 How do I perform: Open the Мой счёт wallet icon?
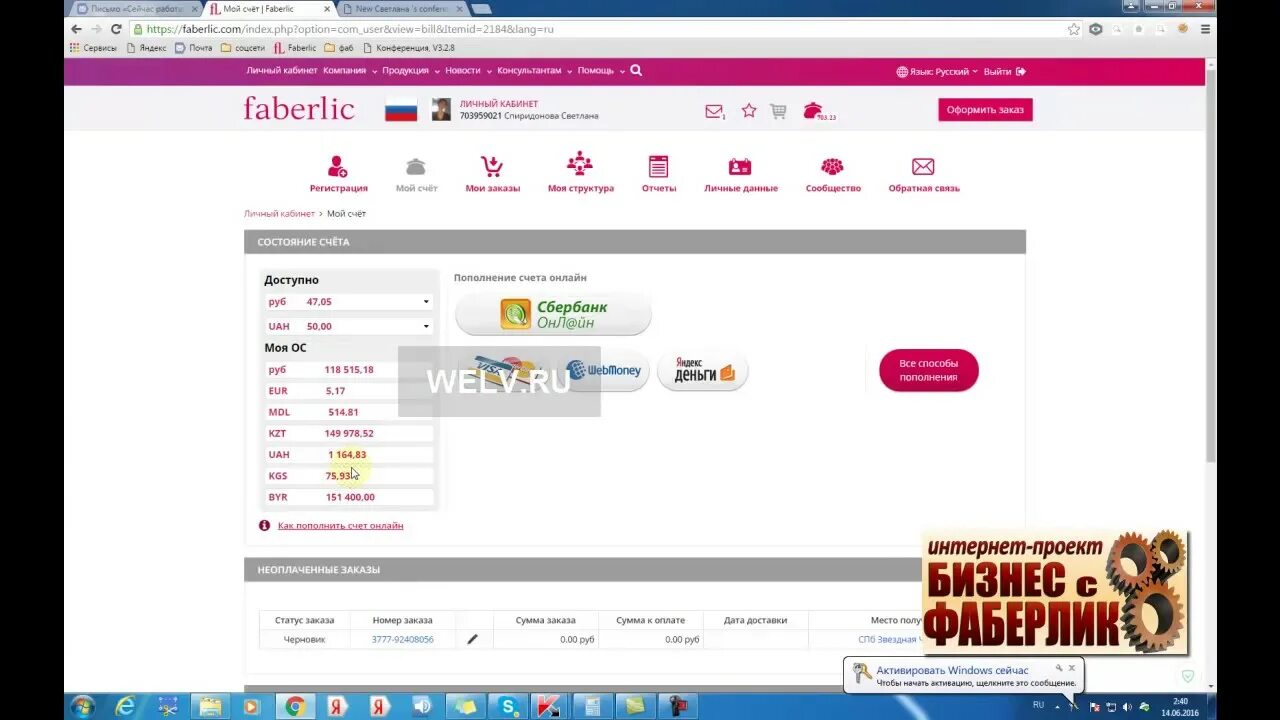tap(416, 166)
